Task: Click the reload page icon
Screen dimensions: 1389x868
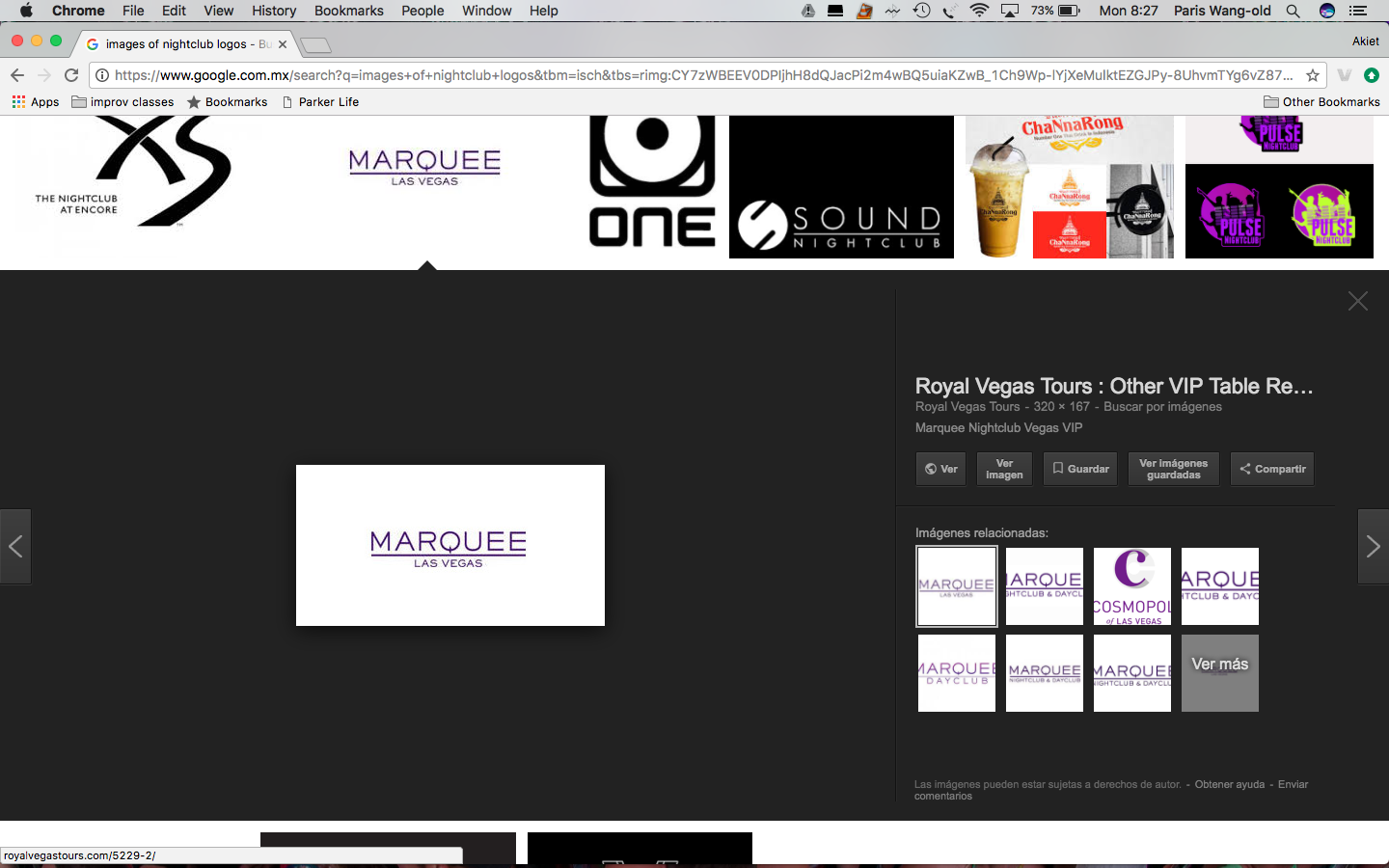Action: pyautogui.click(x=71, y=75)
